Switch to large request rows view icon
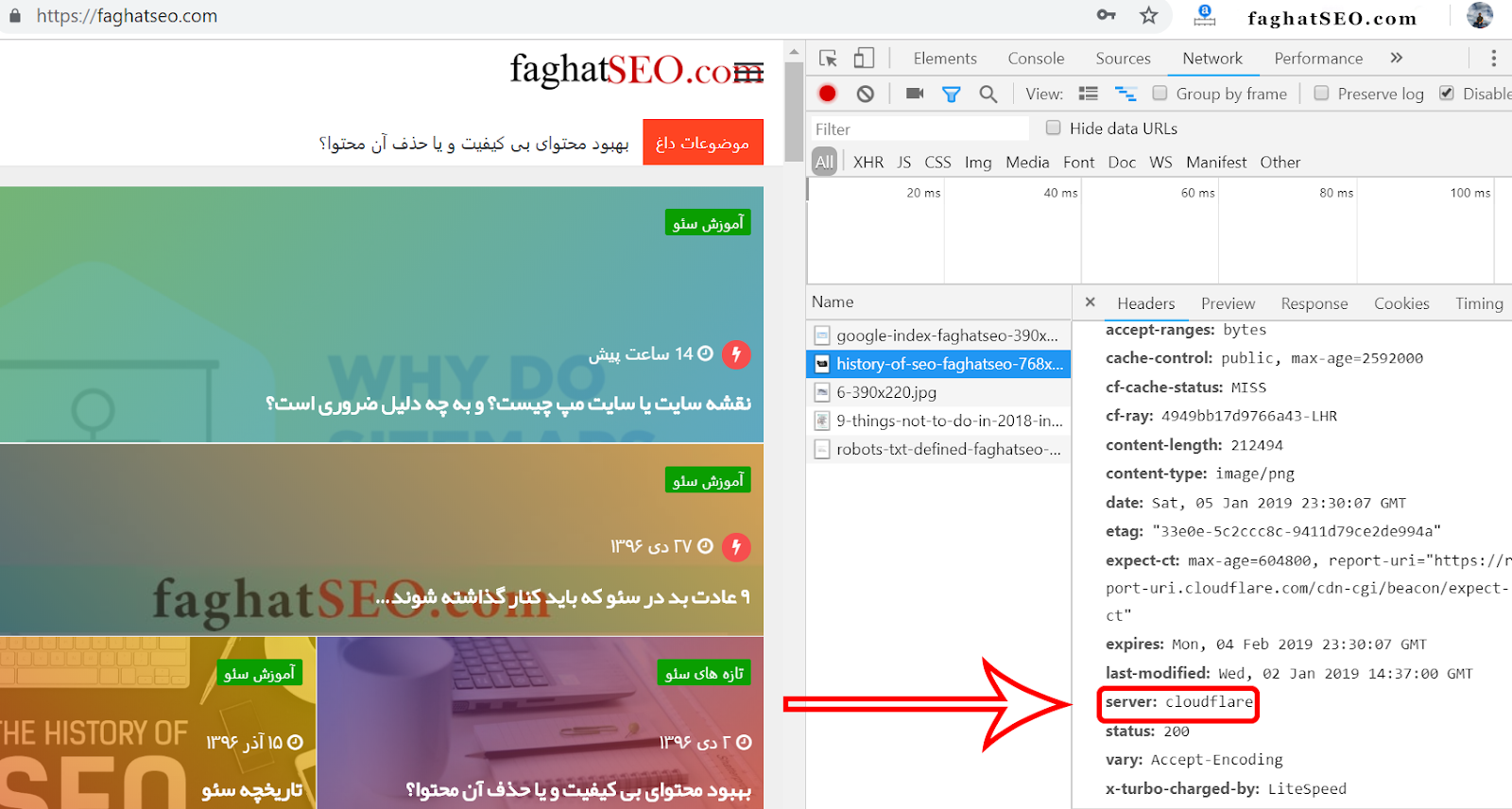Viewport: 1512px width, 809px height. tap(1089, 94)
